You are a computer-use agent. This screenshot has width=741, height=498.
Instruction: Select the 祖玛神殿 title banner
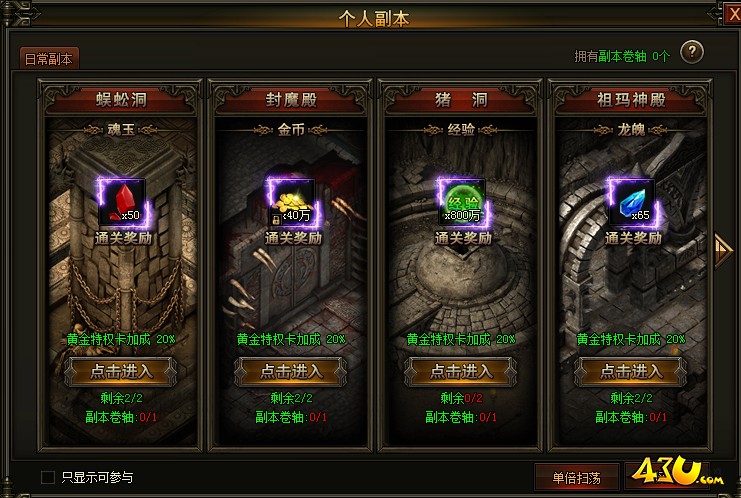point(631,100)
